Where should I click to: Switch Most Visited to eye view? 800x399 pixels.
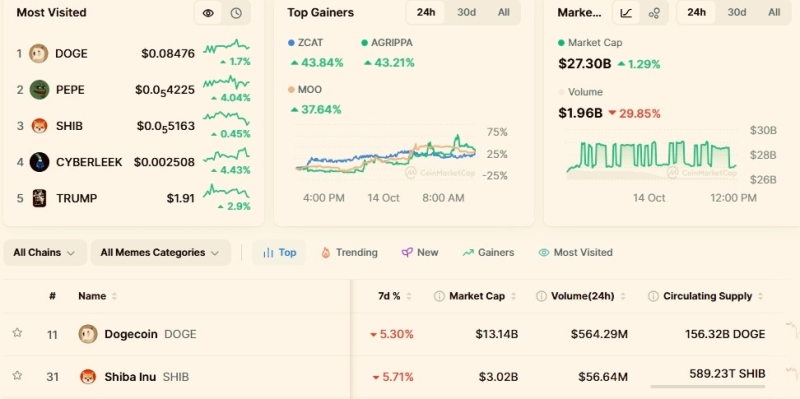208,13
